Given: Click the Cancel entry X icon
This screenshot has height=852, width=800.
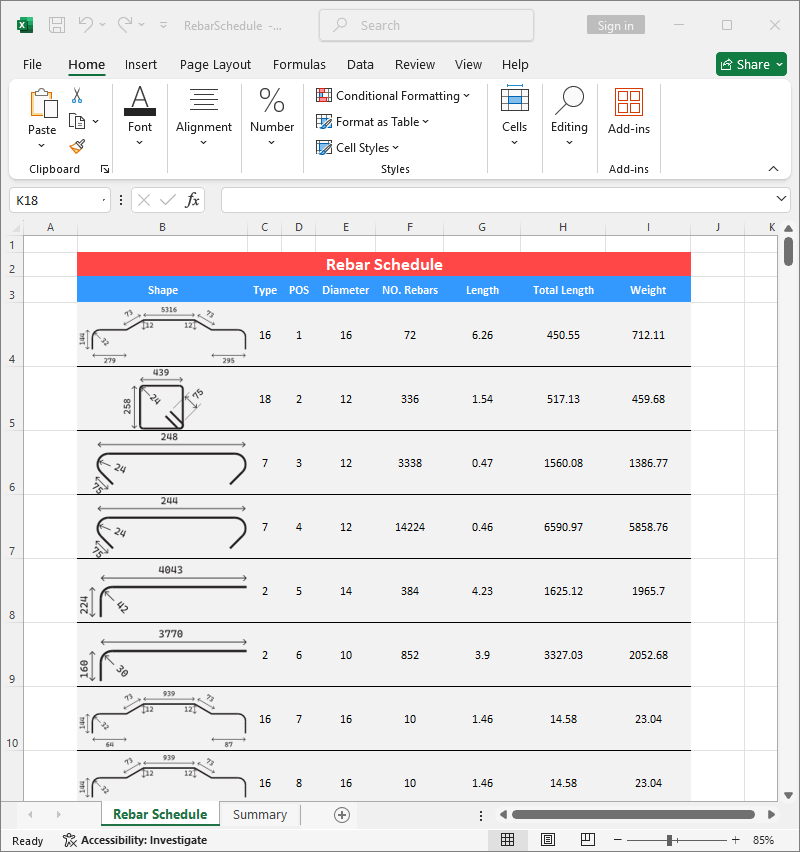Looking at the screenshot, I should point(144,201).
